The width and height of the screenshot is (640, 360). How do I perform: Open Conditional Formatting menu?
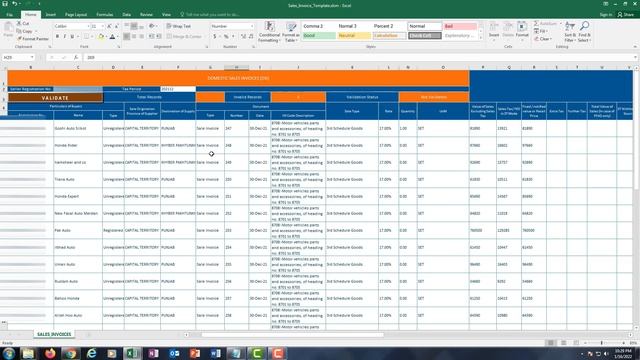click(x=269, y=32)
